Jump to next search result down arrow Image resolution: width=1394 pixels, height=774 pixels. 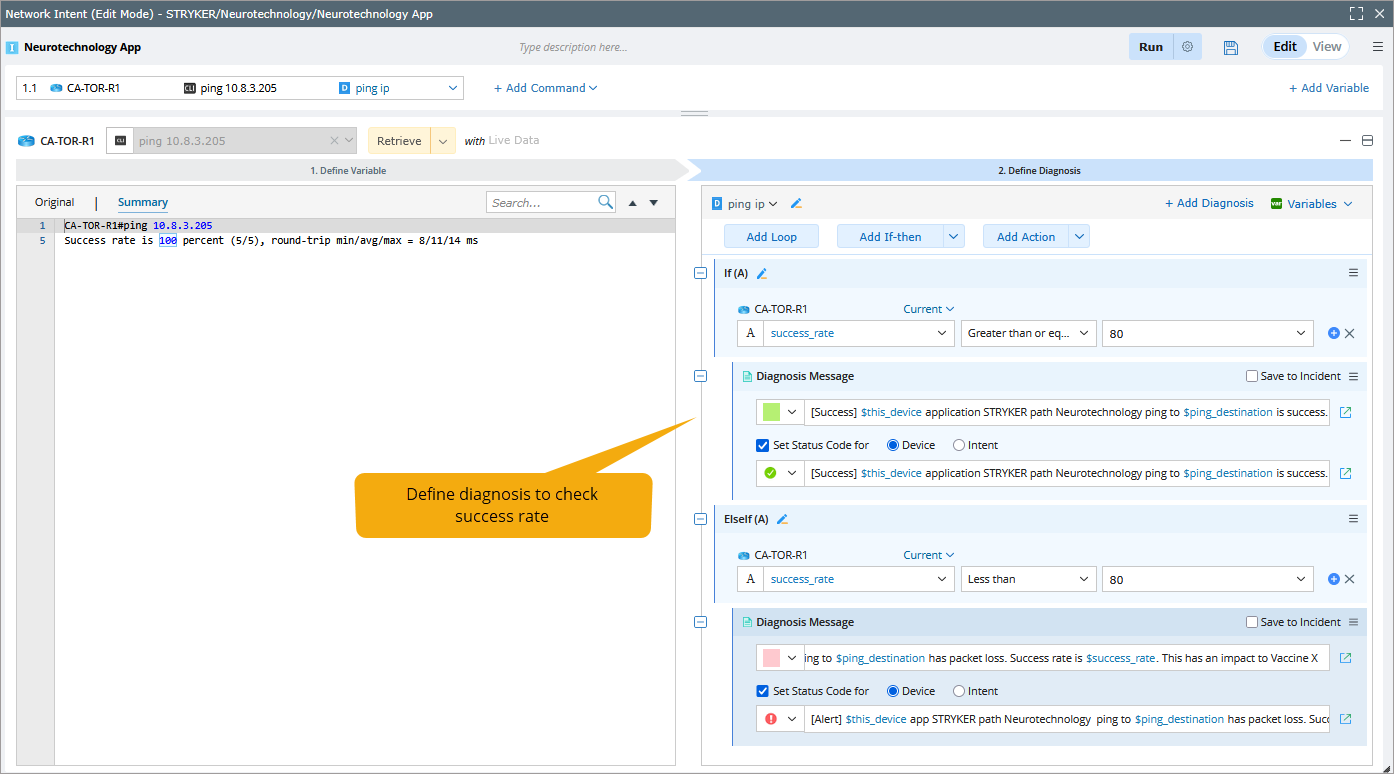(654, 203)
